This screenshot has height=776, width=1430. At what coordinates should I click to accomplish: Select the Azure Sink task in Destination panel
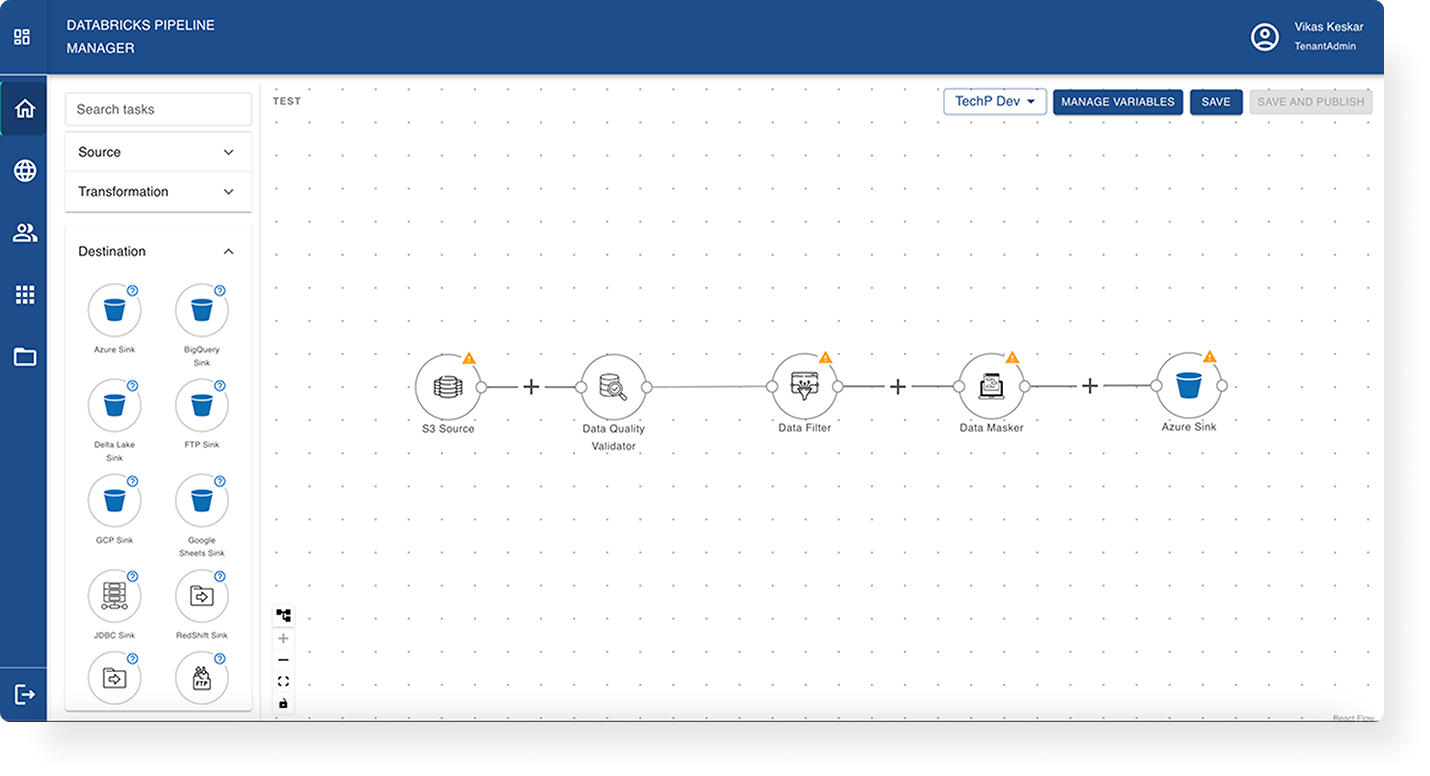click(115, 311)
